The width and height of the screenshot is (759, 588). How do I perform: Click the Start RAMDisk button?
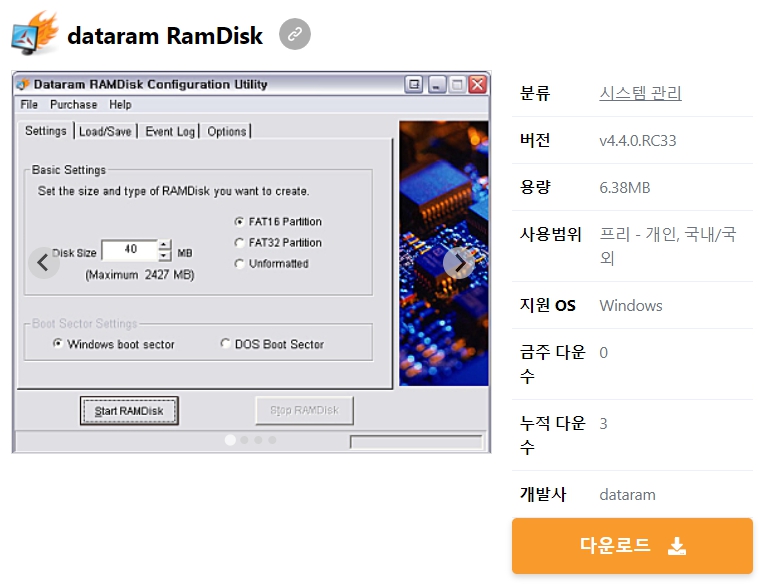129,411
